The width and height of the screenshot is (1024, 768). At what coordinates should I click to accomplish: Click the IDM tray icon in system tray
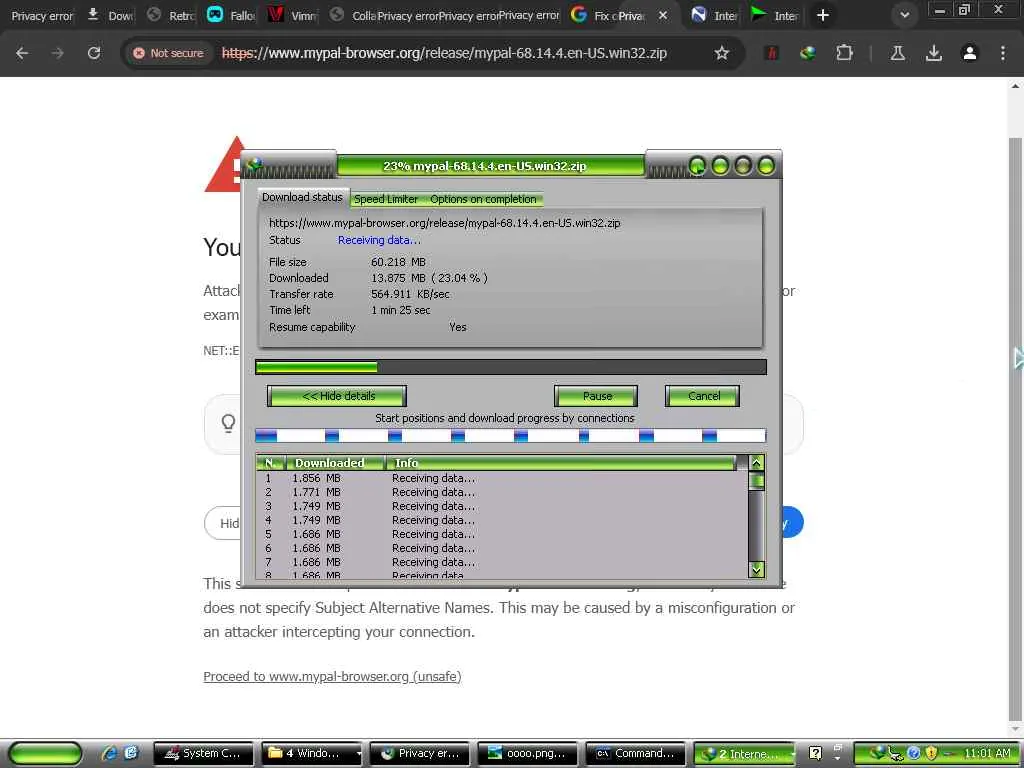[x=878, y=754]
